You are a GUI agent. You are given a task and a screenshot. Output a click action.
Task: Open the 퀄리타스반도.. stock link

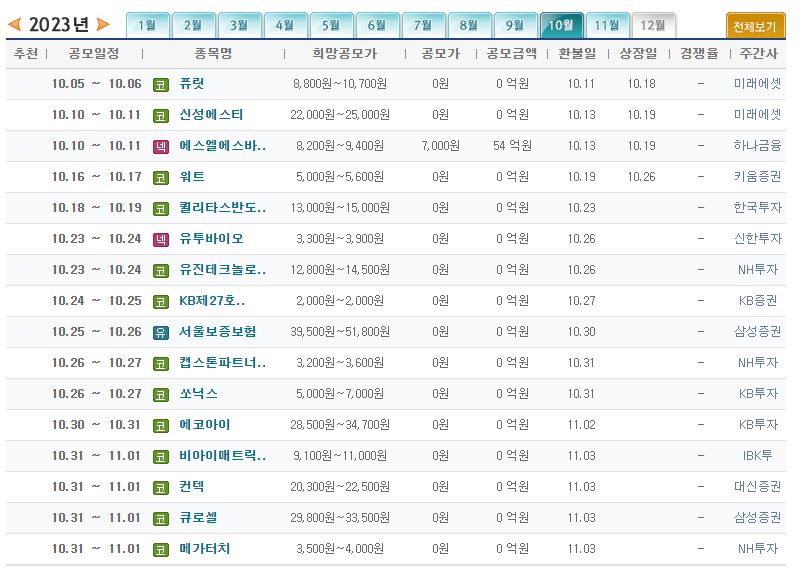(223, 207)
